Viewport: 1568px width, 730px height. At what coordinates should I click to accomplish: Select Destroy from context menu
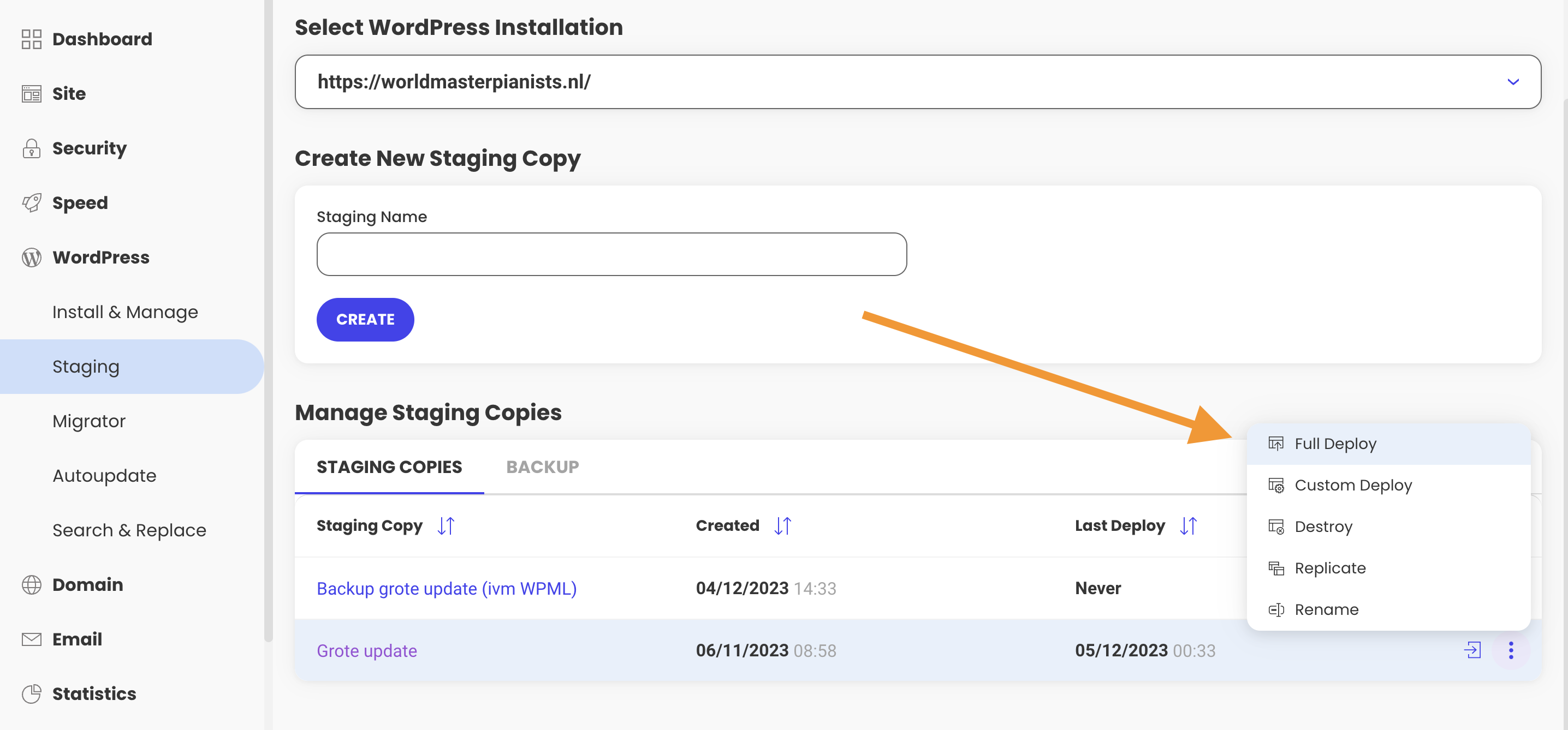click(x=1388, y=527)
